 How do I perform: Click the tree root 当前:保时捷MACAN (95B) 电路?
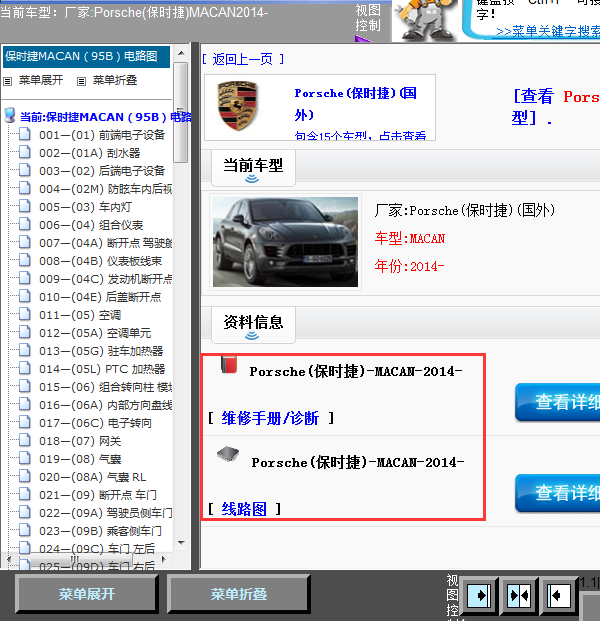click(105, 117)
